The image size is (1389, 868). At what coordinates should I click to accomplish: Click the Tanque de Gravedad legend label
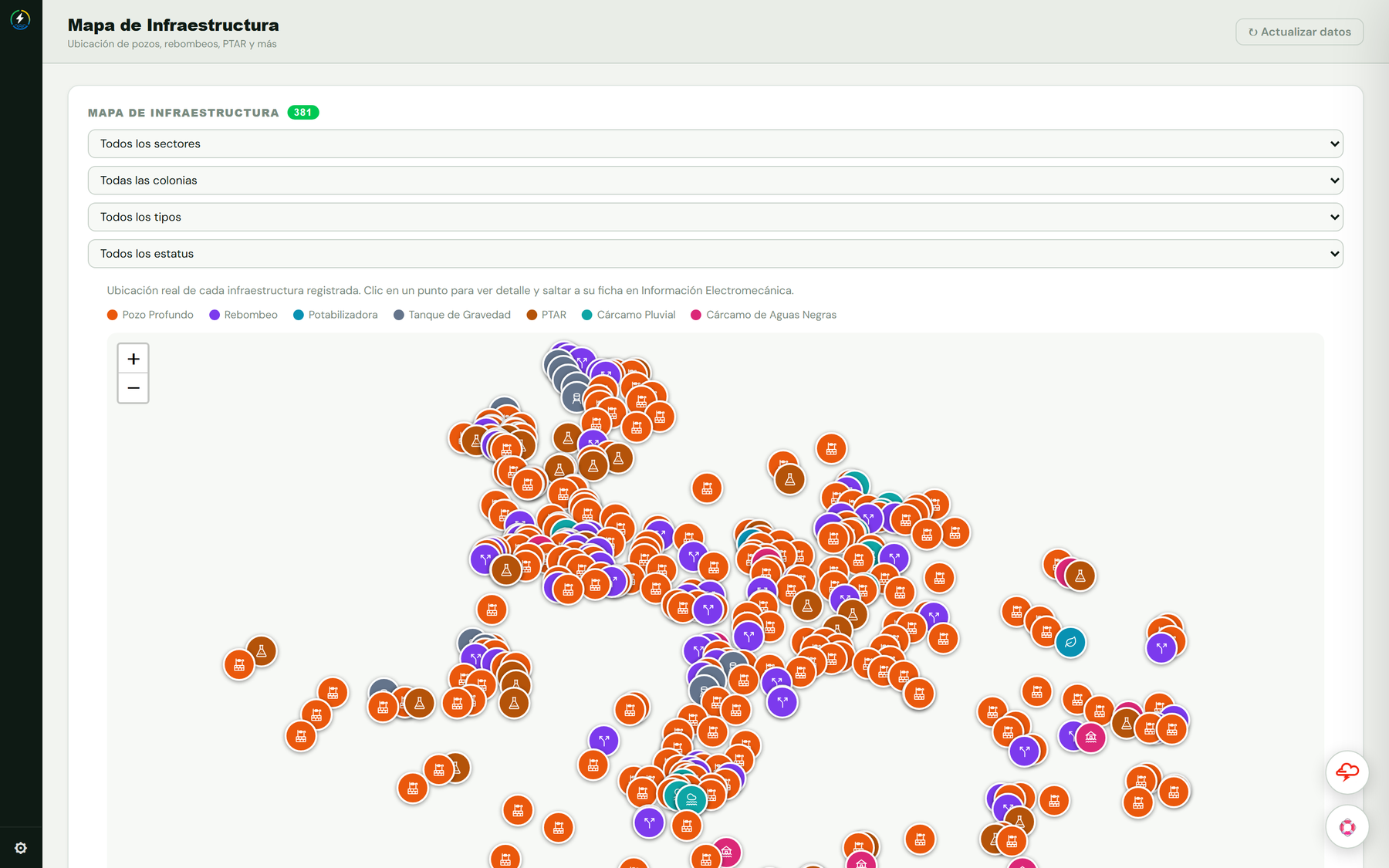pos(459,315)
